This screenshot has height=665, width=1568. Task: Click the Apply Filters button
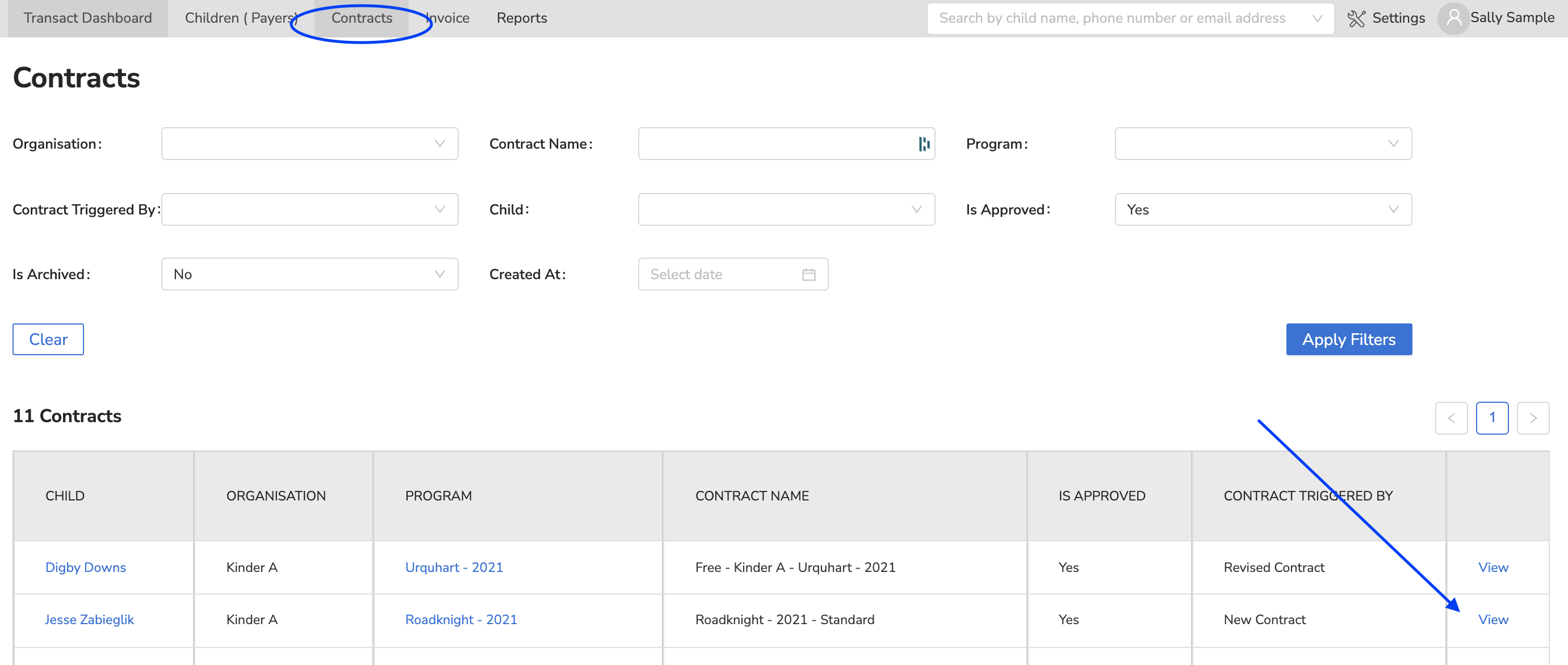(x=1348, y=339)
